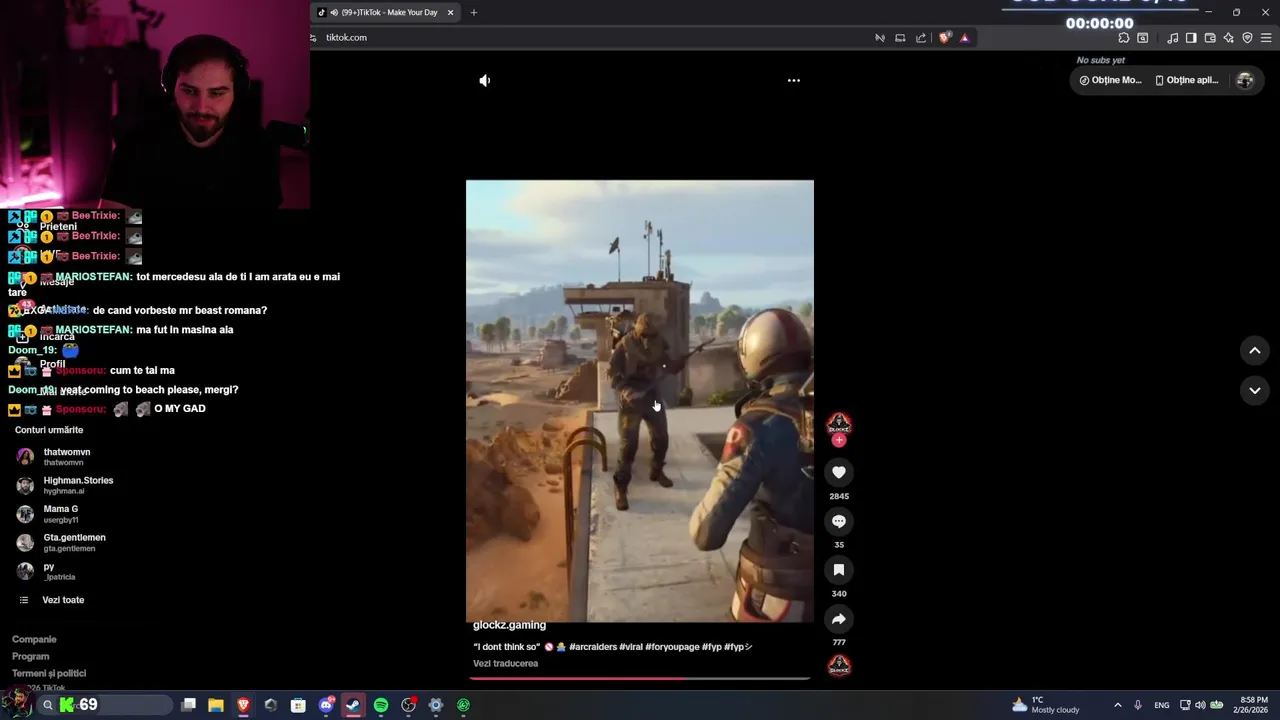Open Brave Rewards triangle icon

tap(964, 38)
